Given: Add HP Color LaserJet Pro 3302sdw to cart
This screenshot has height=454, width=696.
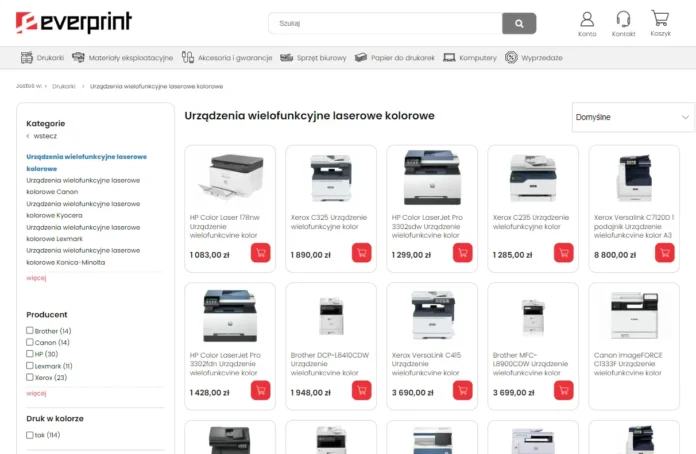Looking at the screenshot, I should pos(463,253).
